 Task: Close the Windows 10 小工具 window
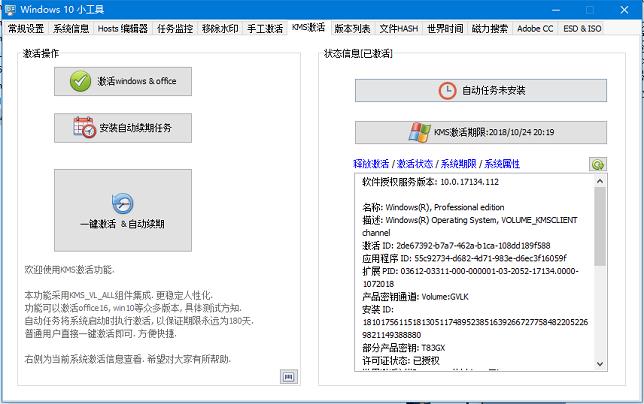click(x=624, y=10)
